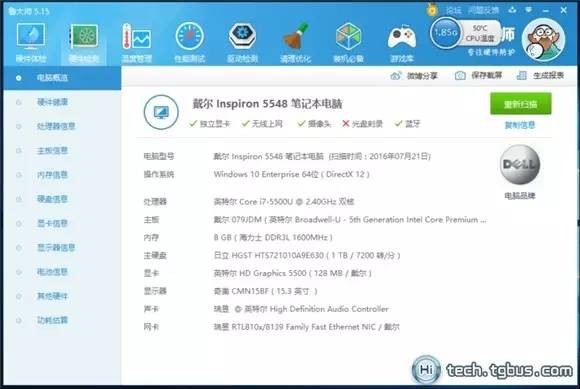Select the 硬件检测 hardware detection icon
580x389 pixels.
tap(84, 41)
